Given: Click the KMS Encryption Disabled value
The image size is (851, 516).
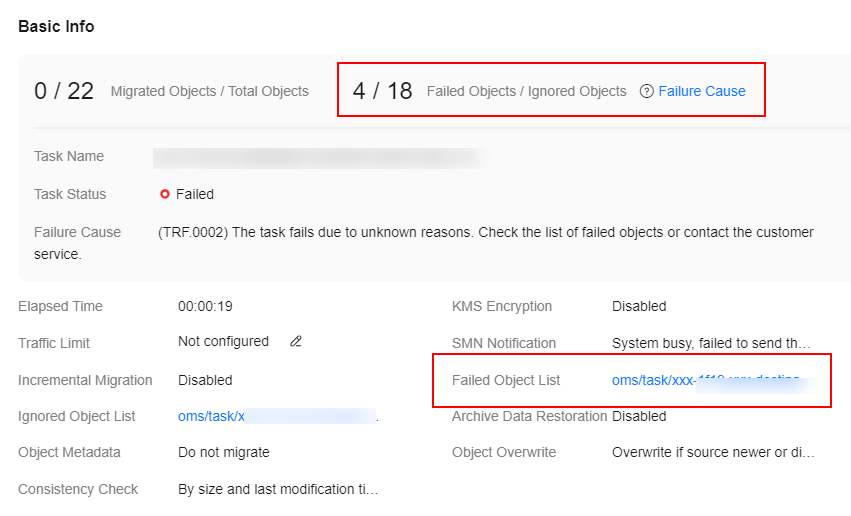Looking at the screenshot, I should pyautogui.click(x=639, y=306).
